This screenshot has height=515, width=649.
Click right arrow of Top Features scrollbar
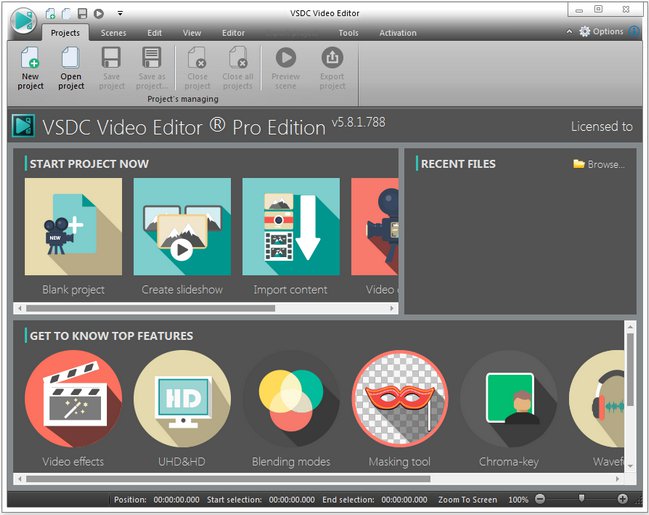[618, 479]
